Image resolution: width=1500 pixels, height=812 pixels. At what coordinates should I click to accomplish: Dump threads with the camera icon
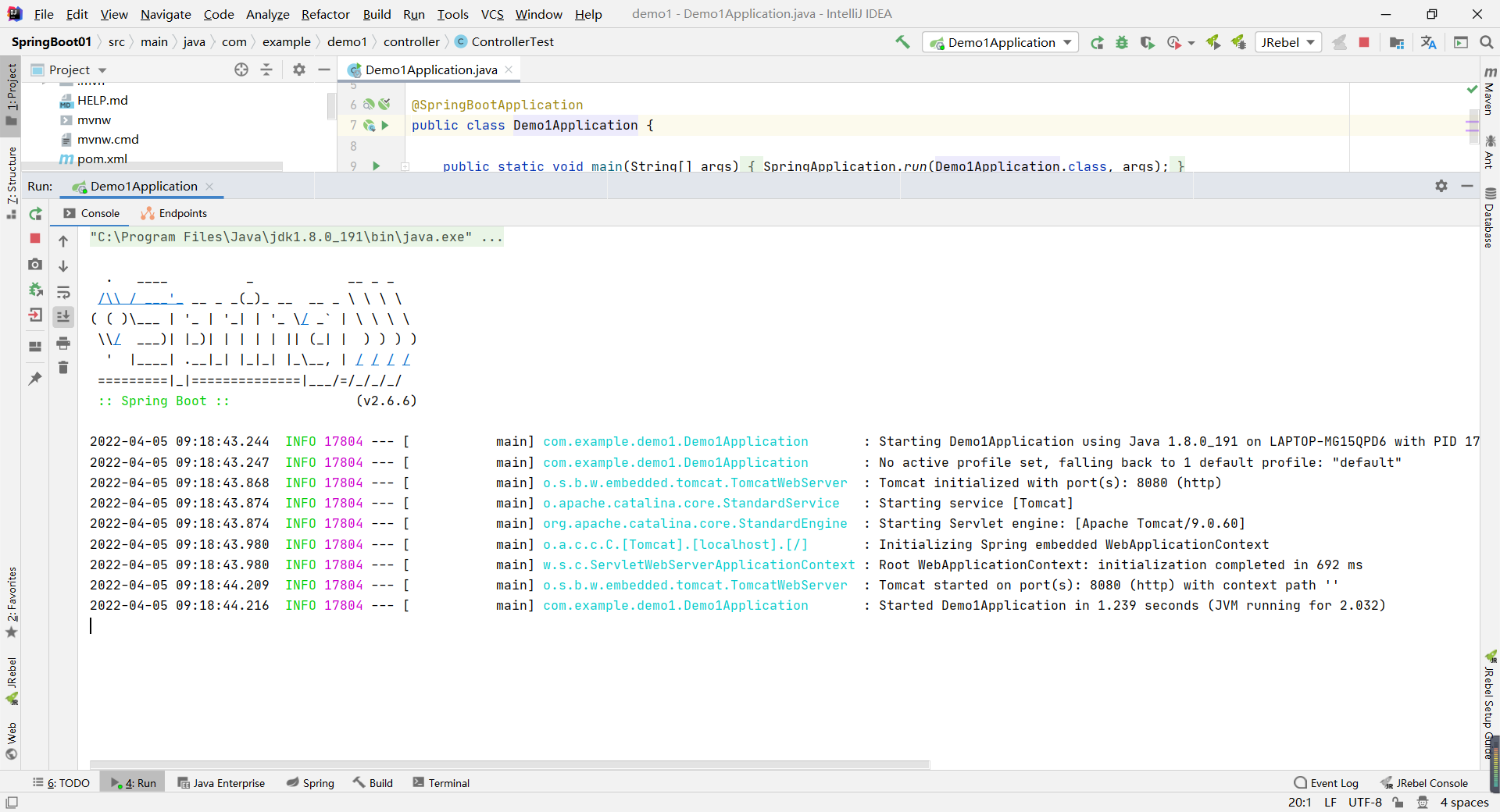(35, 265)
